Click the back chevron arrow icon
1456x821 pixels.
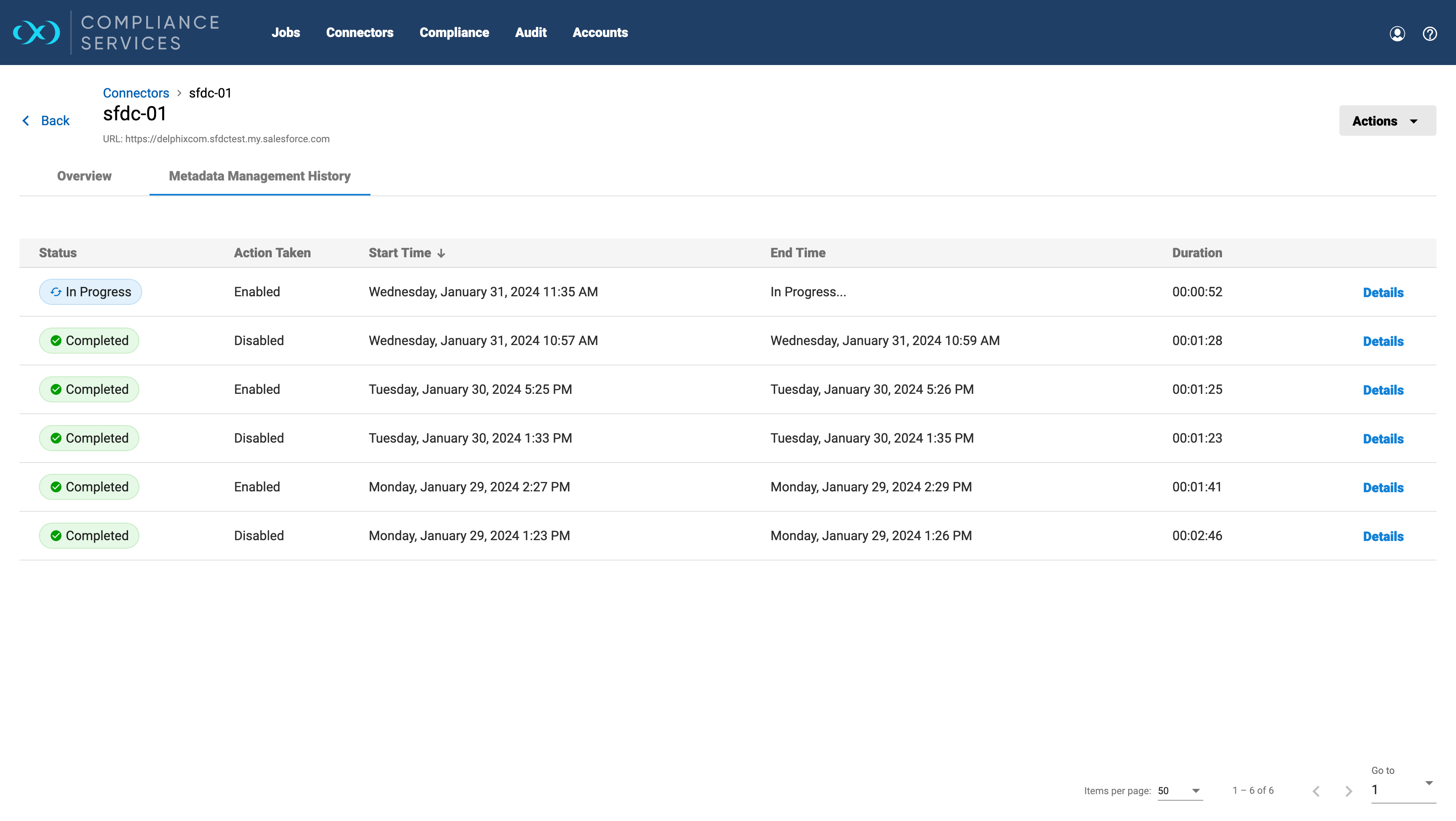pyautogui.click(x=26, y=120)
